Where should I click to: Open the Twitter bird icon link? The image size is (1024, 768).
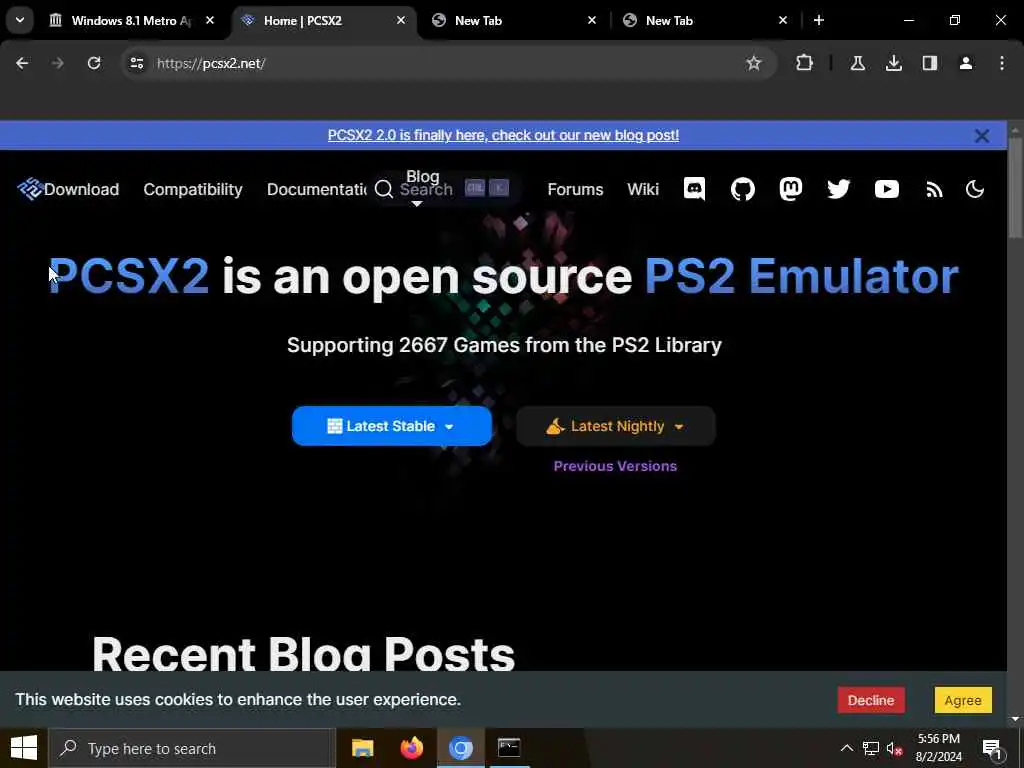839,189
